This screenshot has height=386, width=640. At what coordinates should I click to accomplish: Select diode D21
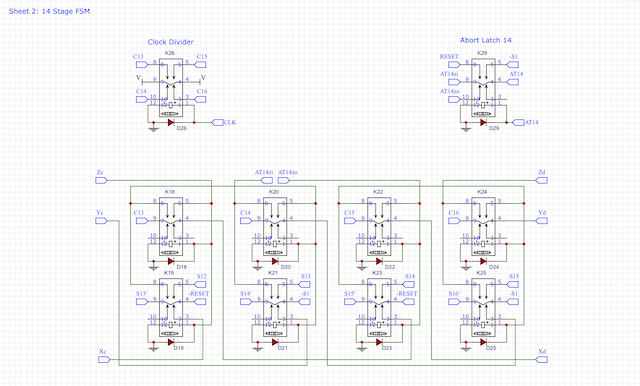(x=275, y=342)
